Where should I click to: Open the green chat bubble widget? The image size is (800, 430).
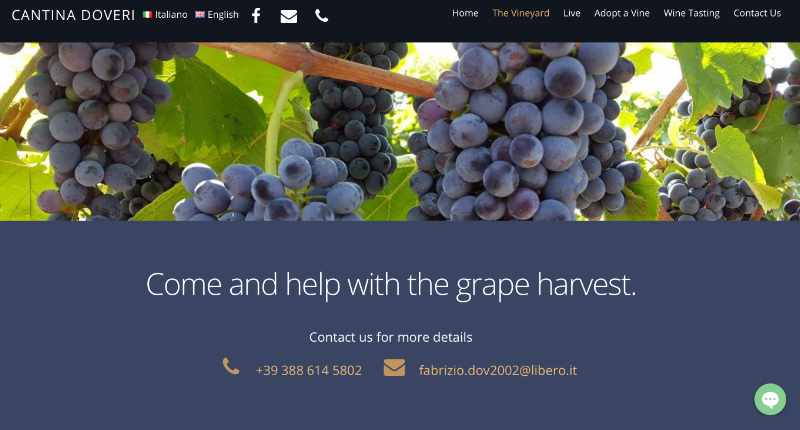(770, 399)
